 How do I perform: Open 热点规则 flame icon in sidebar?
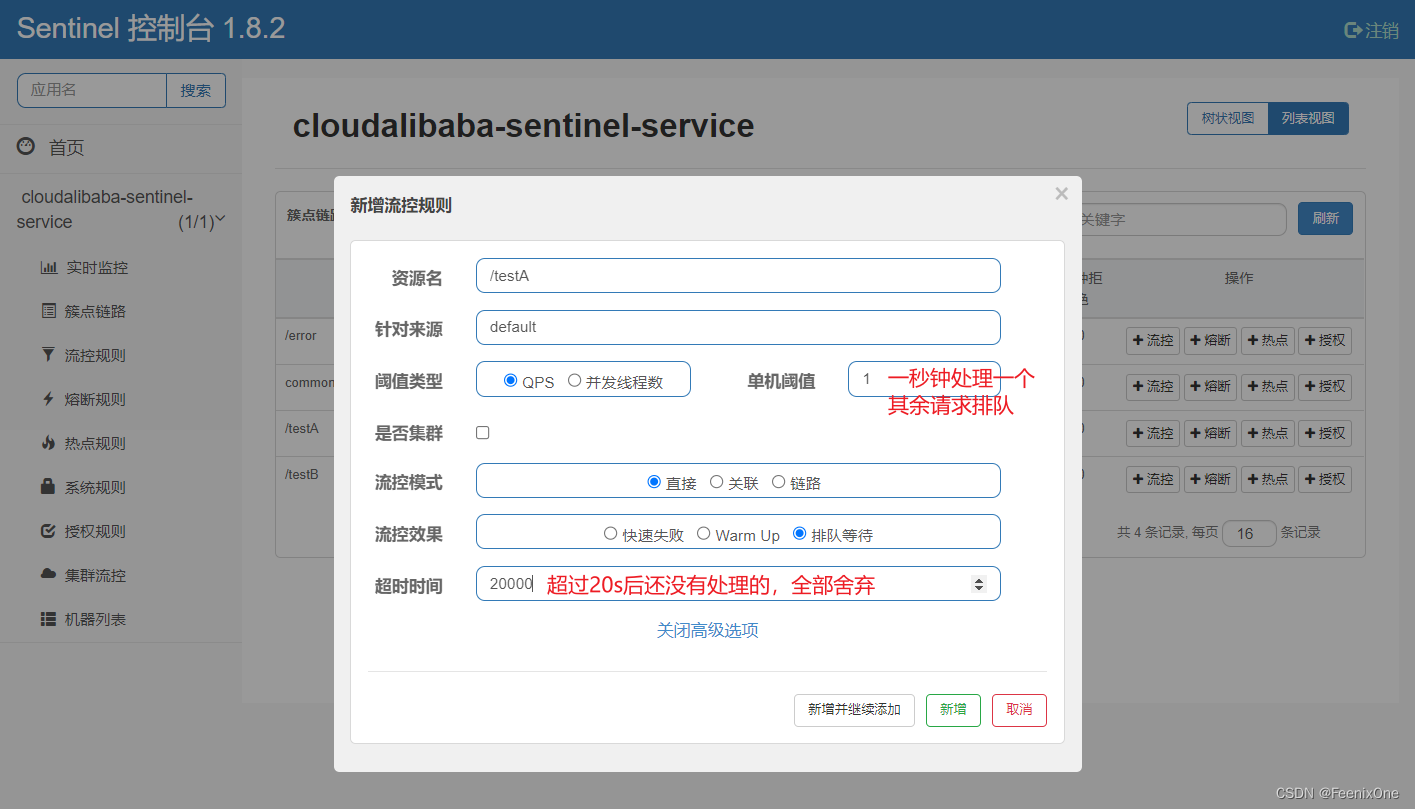48,443
